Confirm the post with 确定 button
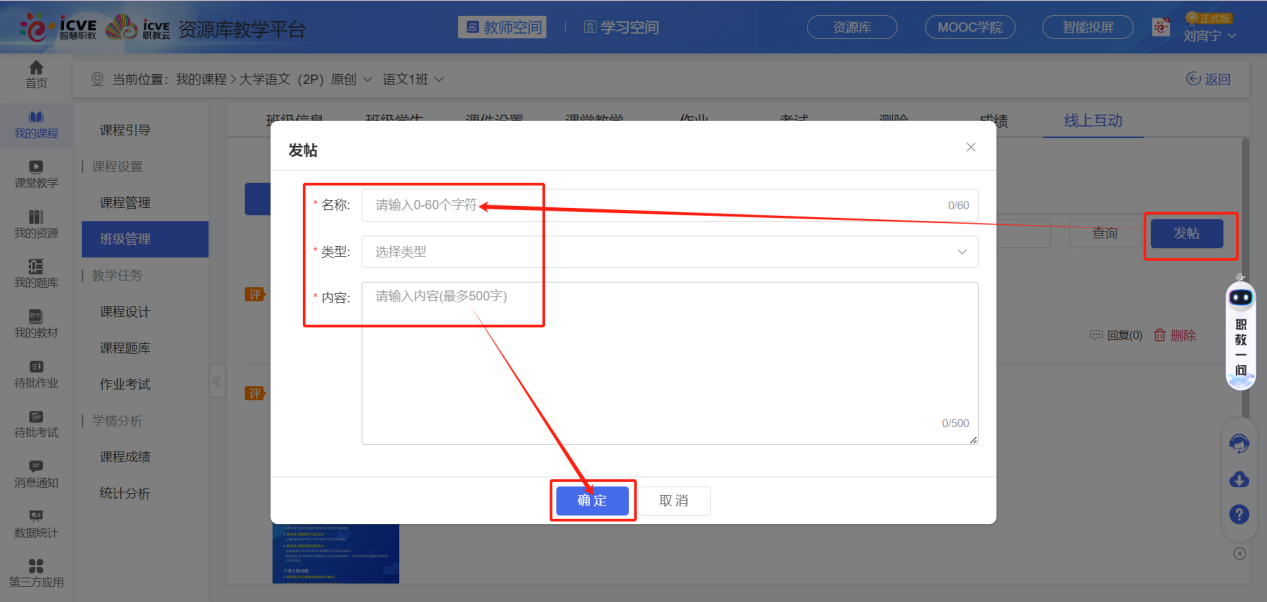Image resolution: width=1267 pixels, height=602 pixels. (592, 500)
